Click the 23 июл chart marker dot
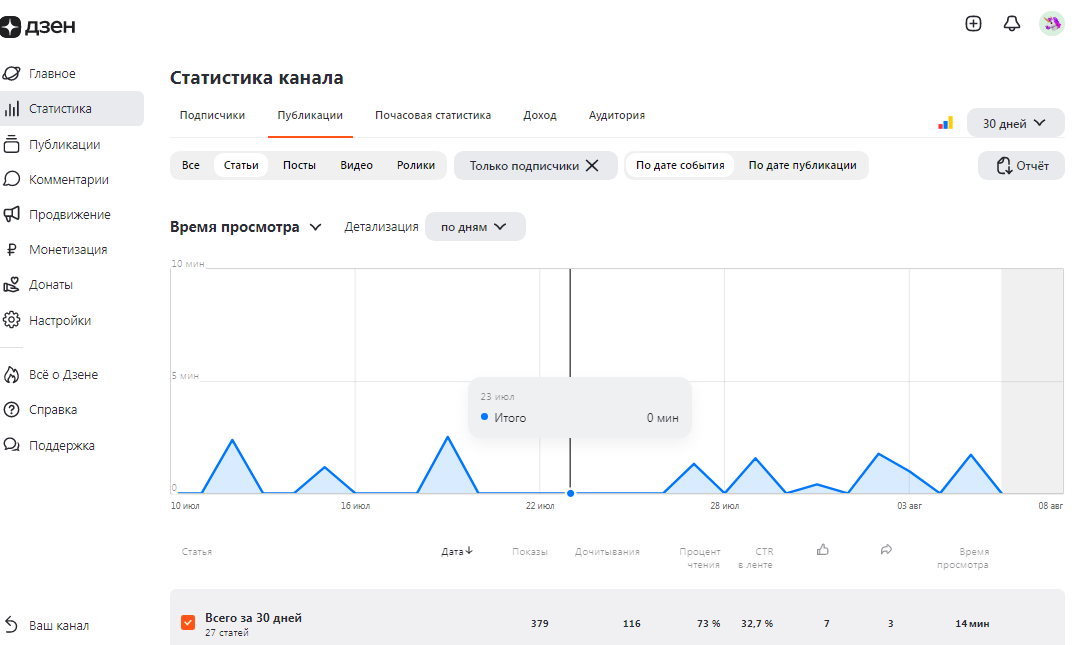1075x645 pixels. click(x=570, y=493)
